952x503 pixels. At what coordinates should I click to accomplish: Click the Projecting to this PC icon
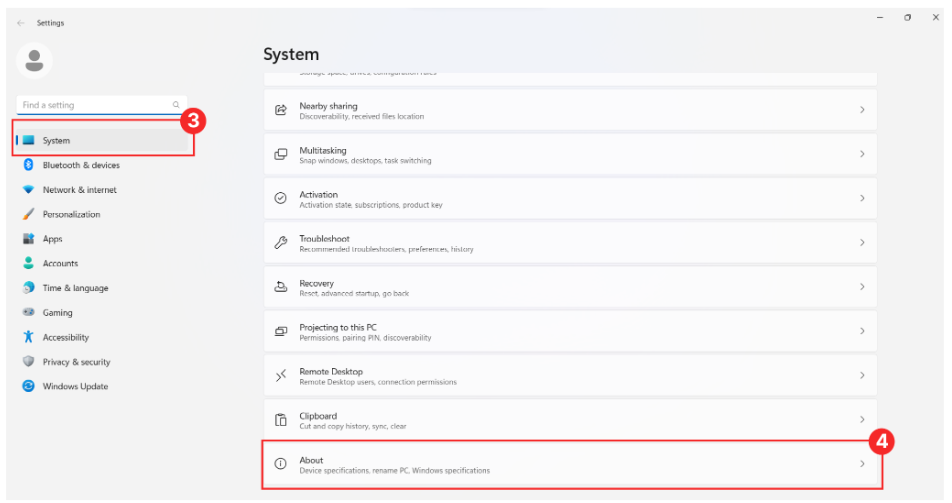coord(280,331)
